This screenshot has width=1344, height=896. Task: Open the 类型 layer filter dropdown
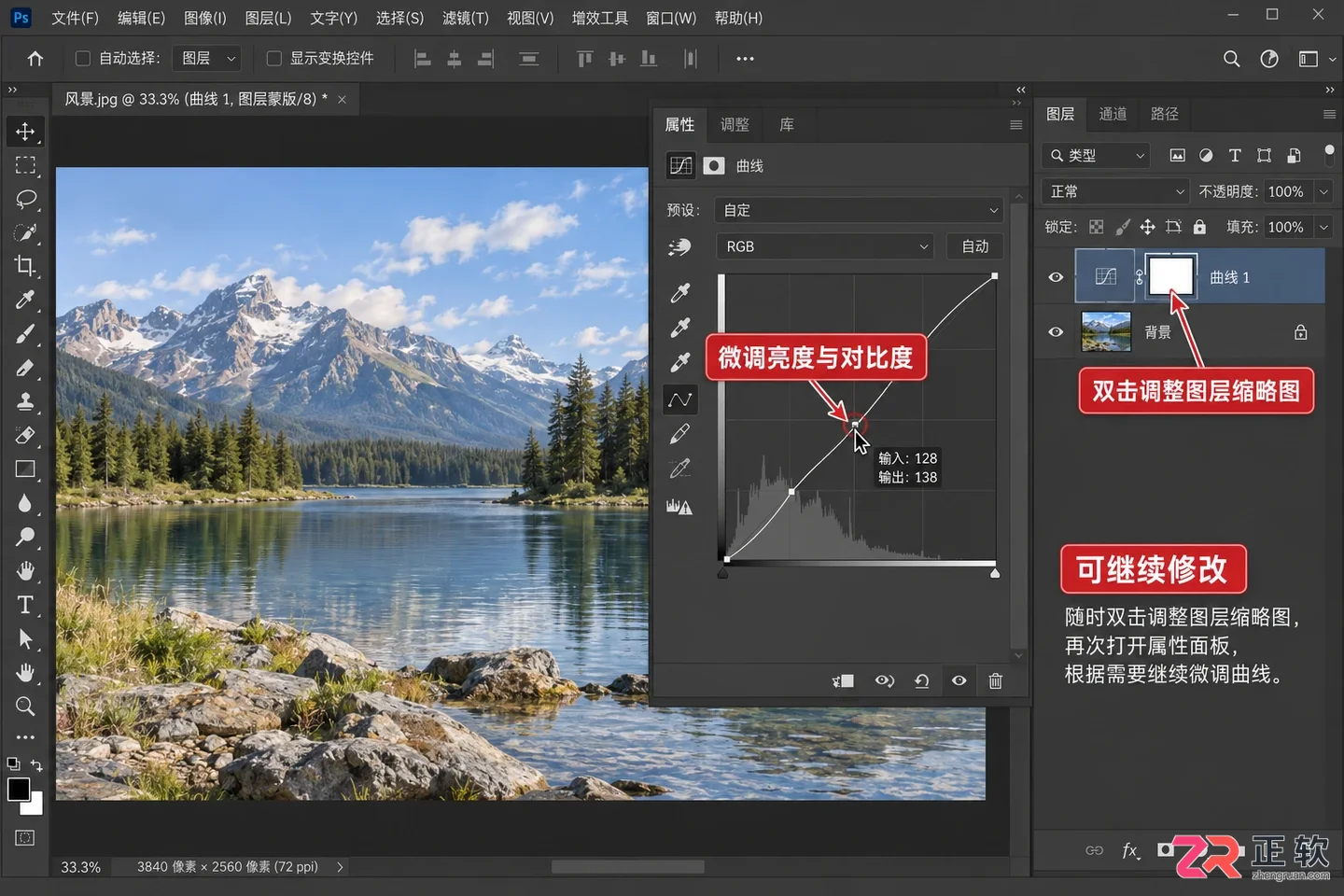[x=1098, y=156]
